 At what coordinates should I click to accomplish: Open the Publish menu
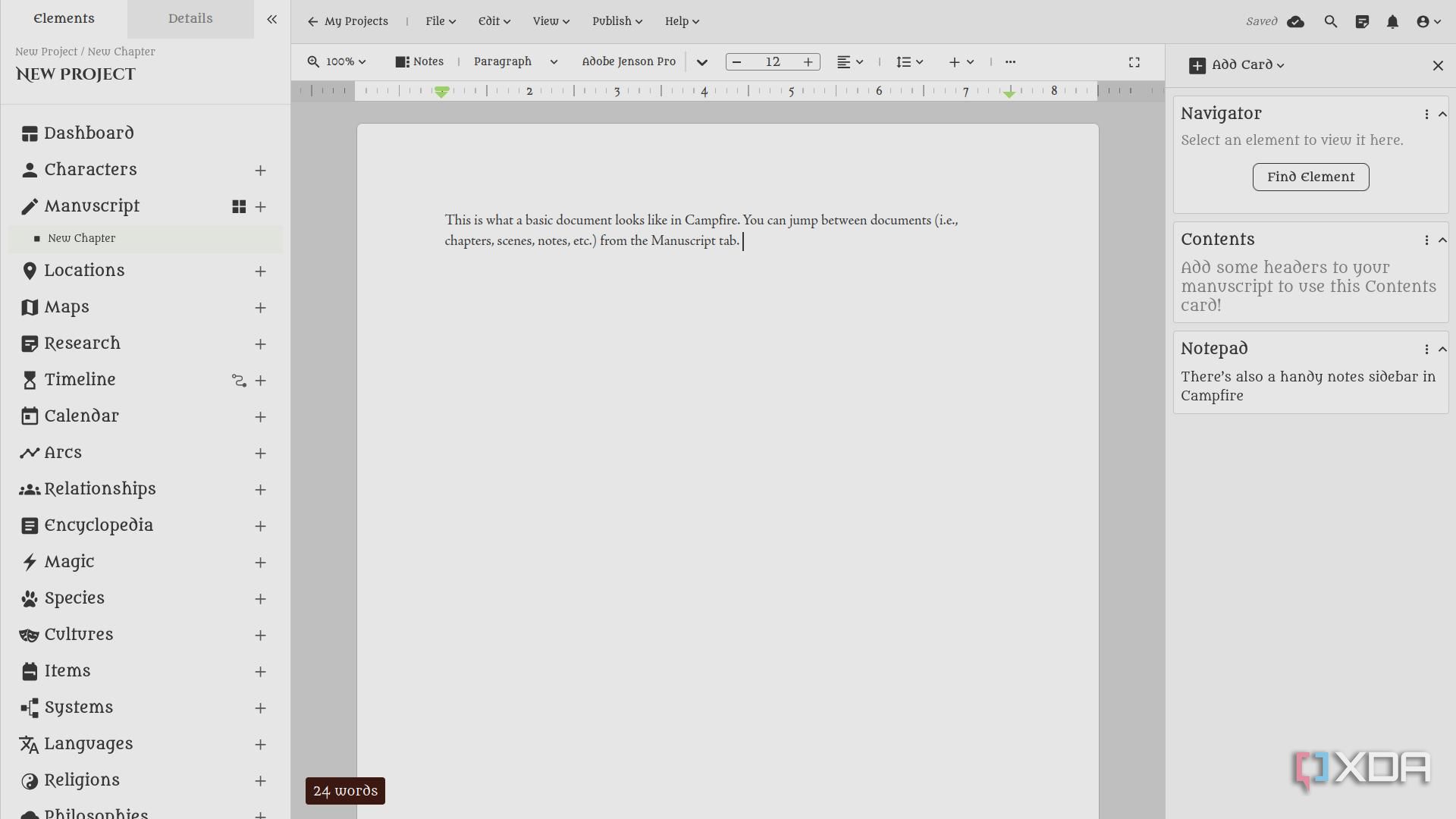(617, 21)
